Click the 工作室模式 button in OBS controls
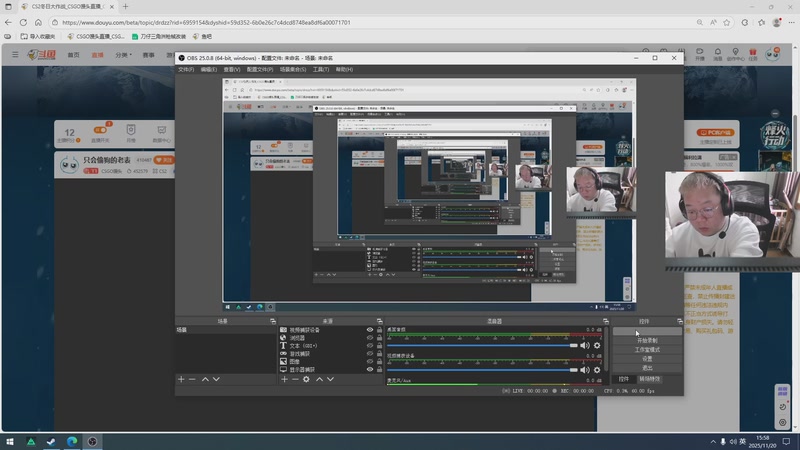This screenshot has height=450, width=800. pos(647,349)
